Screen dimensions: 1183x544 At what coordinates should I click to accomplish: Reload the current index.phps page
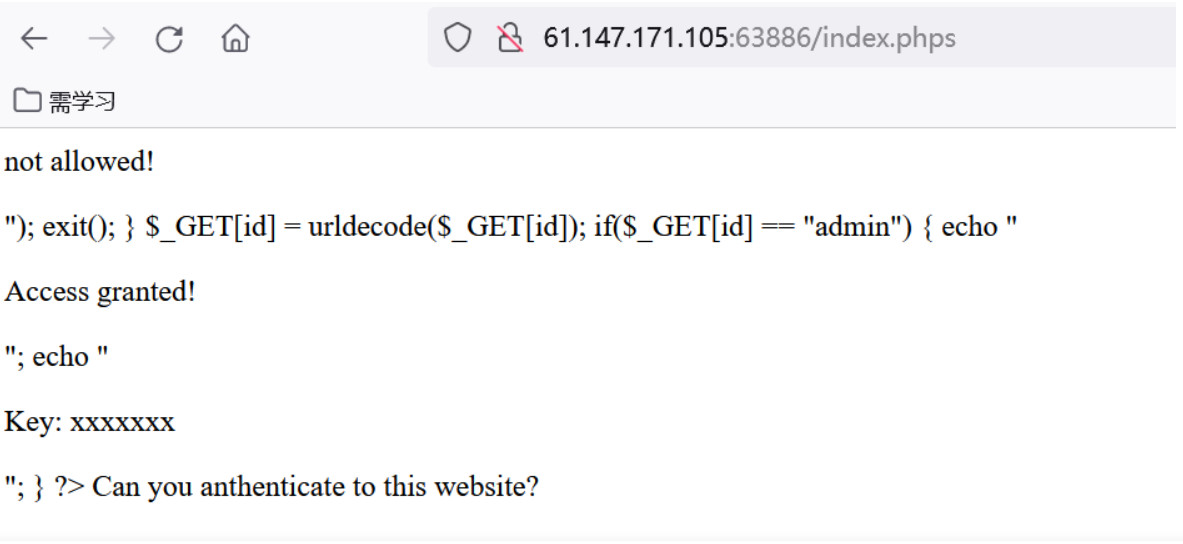(x=169, y=38)
